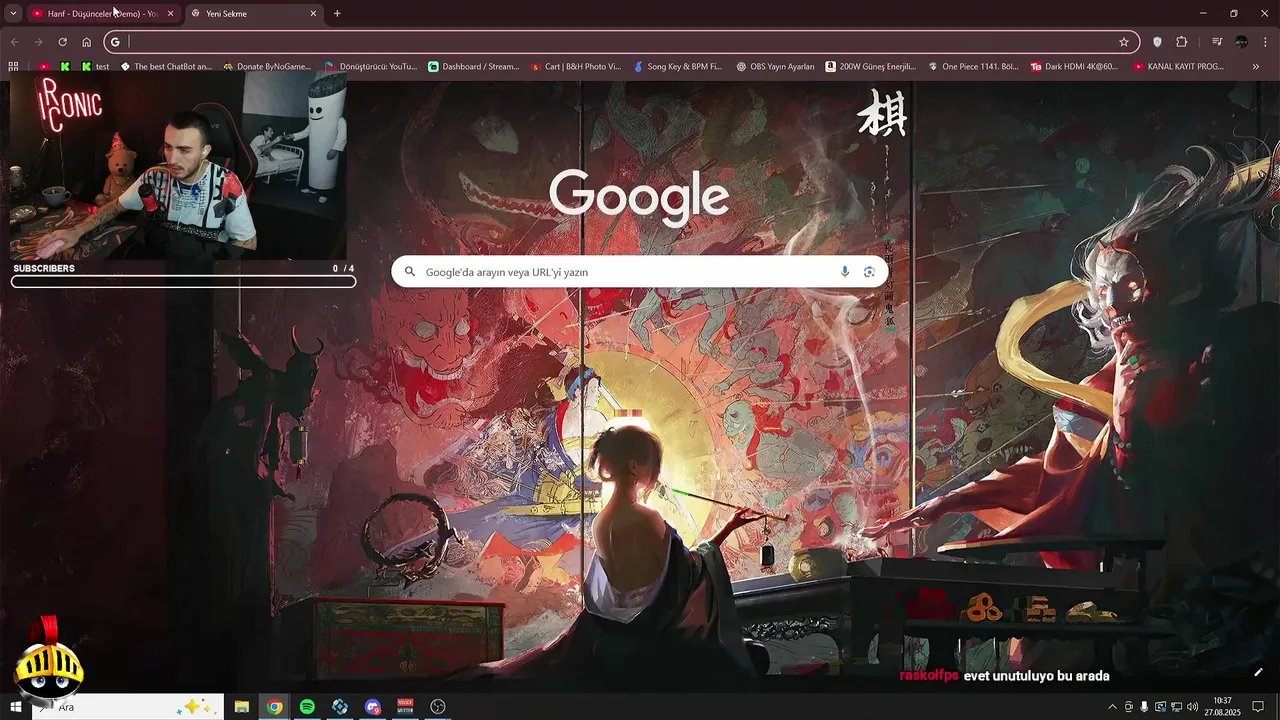The width and height of the screenshot is (1280, 720).
Task: Open 'The best ChatBot an...' bookmark
Action: 167,67
